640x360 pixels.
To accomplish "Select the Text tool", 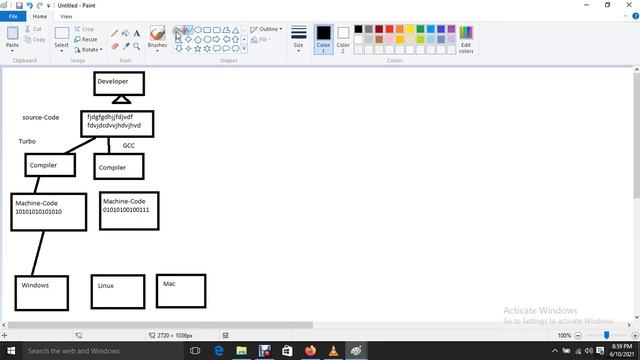I will (x=137, y=33).
